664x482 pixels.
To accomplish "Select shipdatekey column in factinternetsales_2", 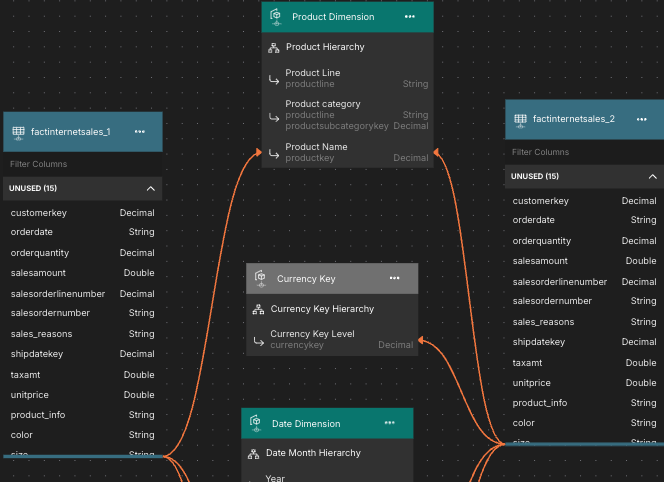I will pos(584,342).
